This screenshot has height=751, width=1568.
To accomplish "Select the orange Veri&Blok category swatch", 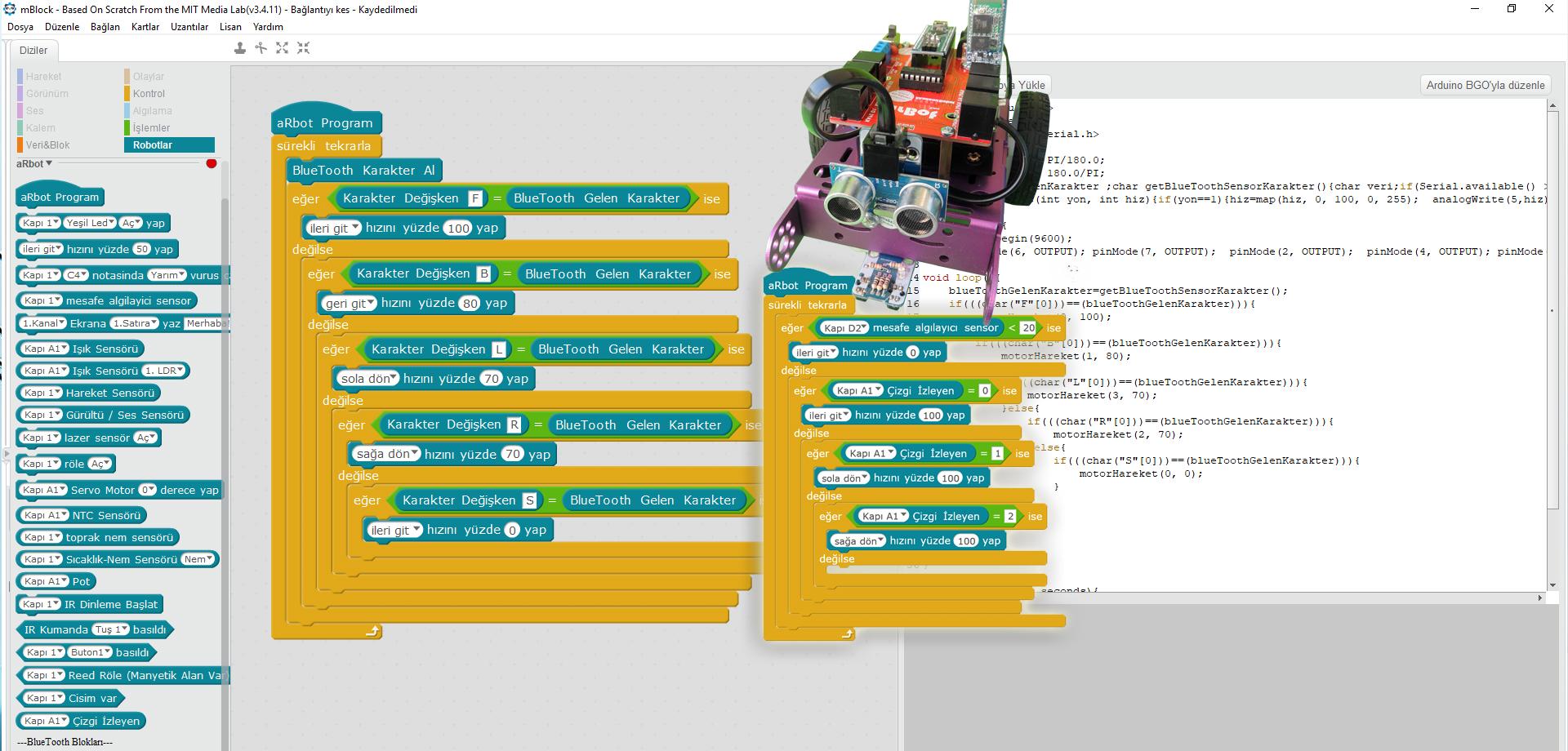I will click(20, 145).
